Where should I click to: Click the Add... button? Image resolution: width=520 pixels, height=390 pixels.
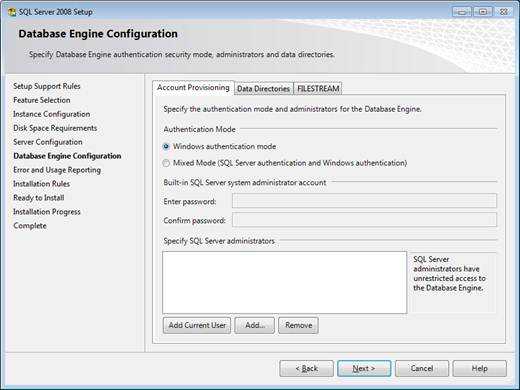255,325
